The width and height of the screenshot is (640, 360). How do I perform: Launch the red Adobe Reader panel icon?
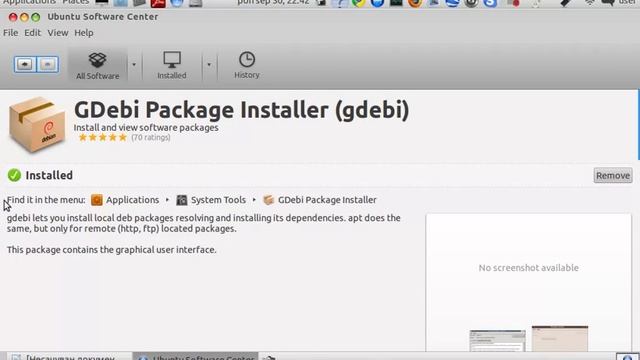(x=158, y=3)
